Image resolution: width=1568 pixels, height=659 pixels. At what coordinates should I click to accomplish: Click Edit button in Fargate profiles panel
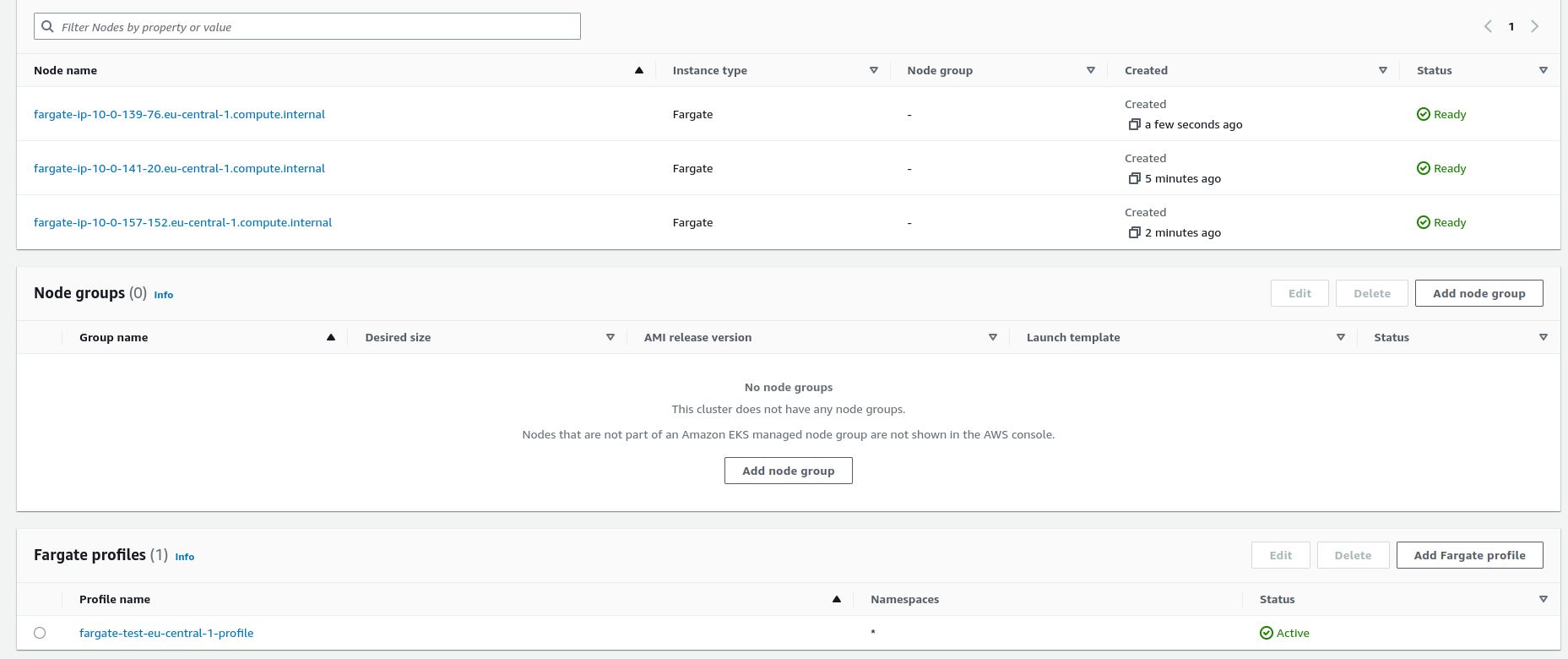coord(1281,555)
